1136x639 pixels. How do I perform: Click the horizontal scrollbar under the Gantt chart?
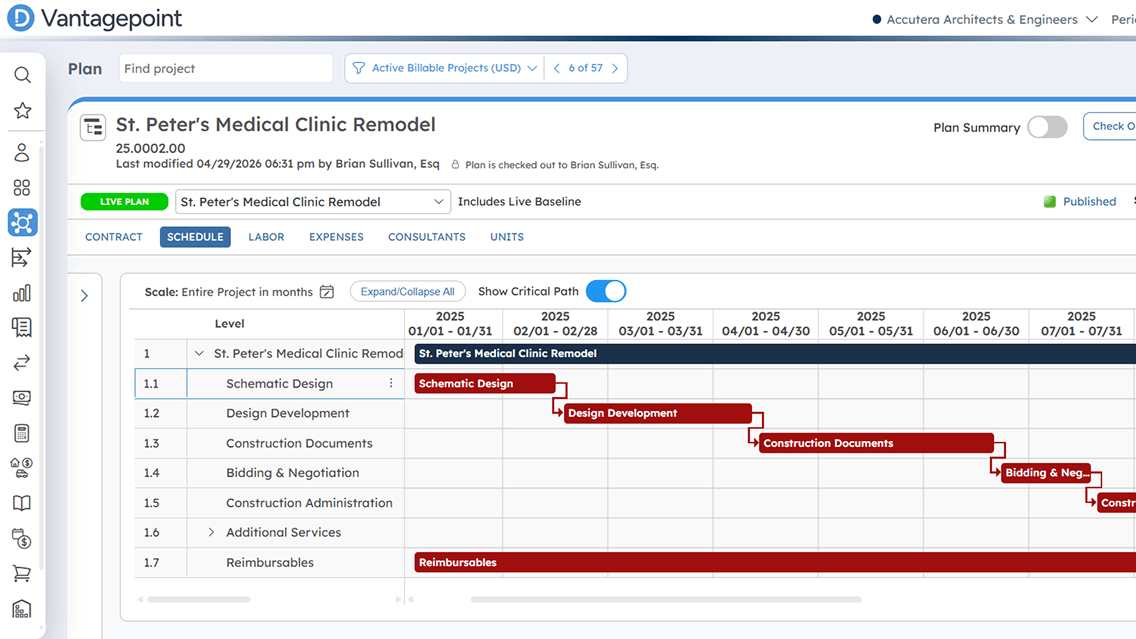[666, 600]
